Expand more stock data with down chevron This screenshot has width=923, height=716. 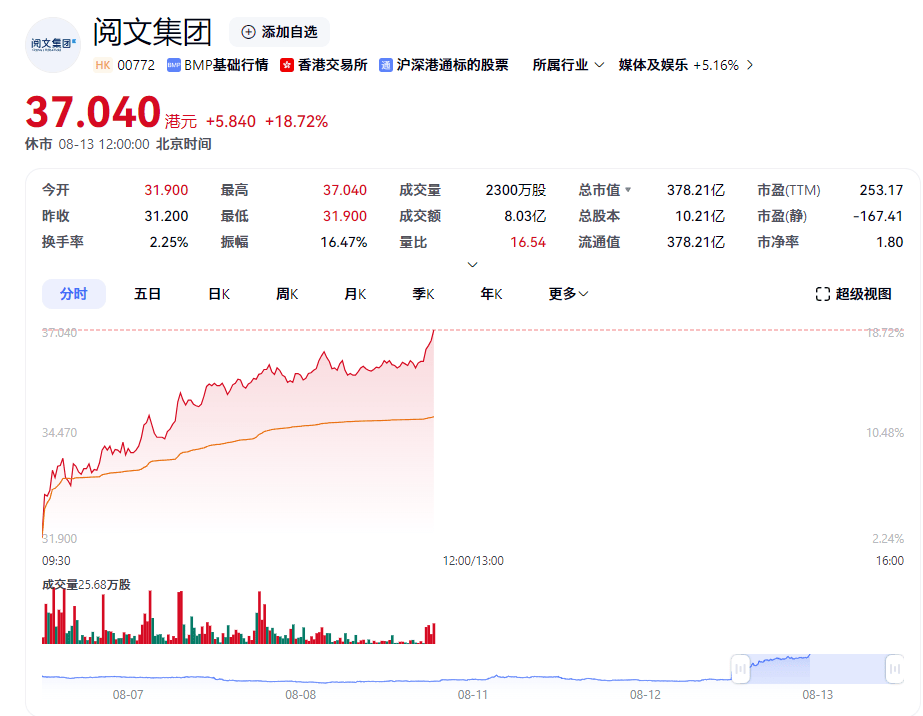click(472, 264)
